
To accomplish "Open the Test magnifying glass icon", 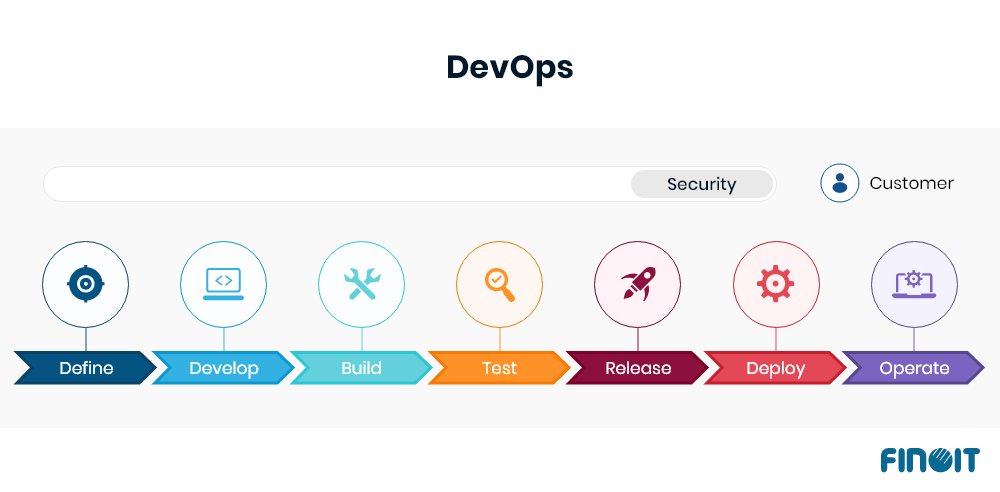I will tap(499, 284).
